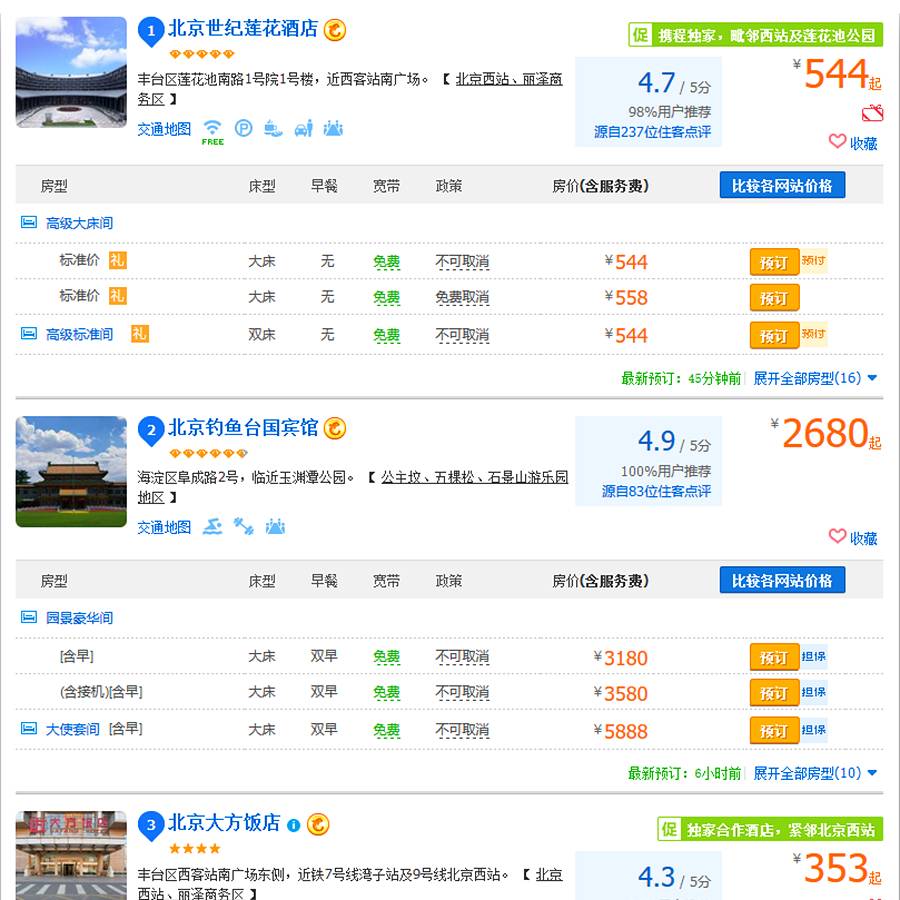Image resolution: width=900 pixels, height=900 pixels.
Task: Click the 礼 gift tag on second 标准价 row
Action: point(118,296)
